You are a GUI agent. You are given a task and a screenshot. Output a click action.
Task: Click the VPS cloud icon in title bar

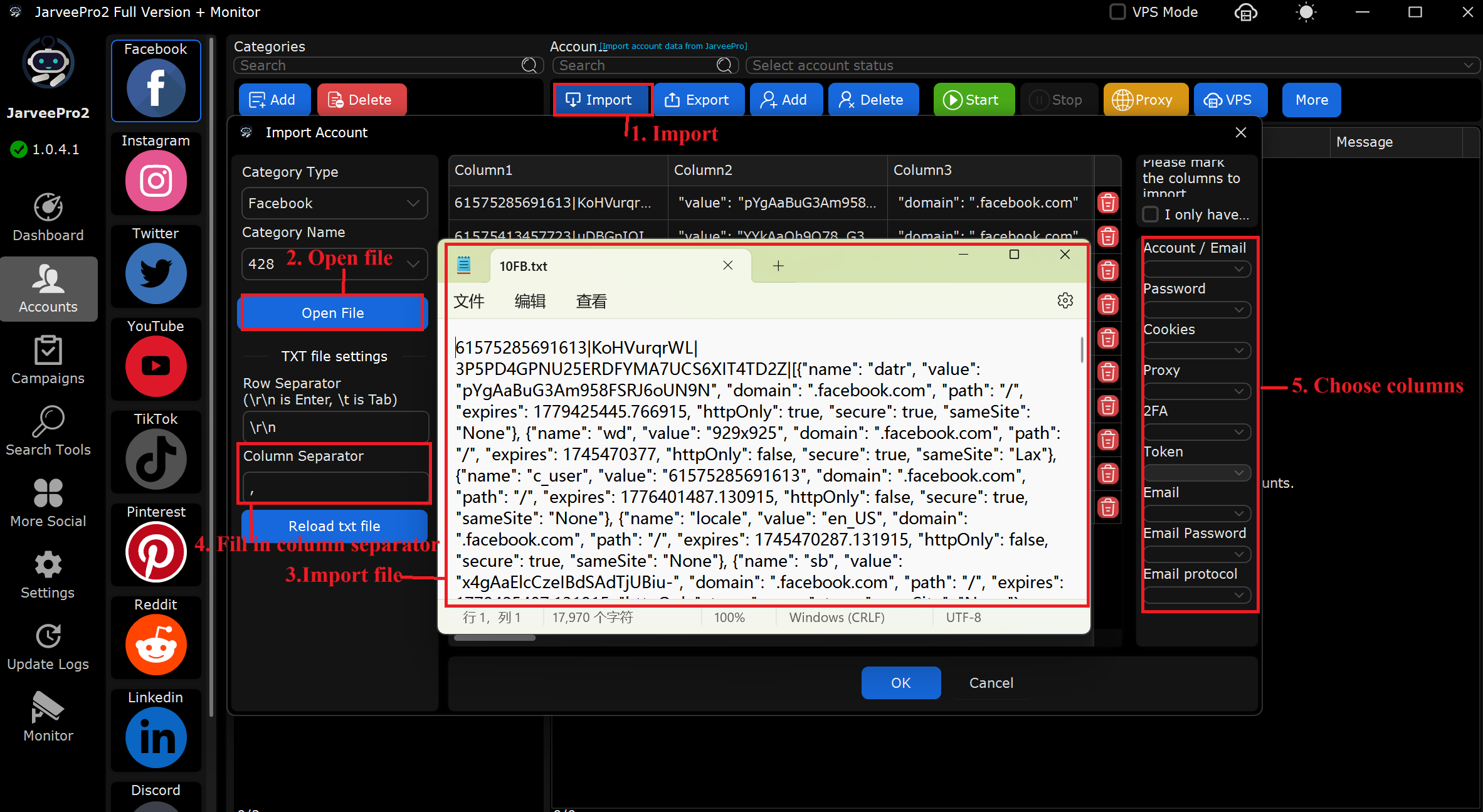(x=1246, y=13)
